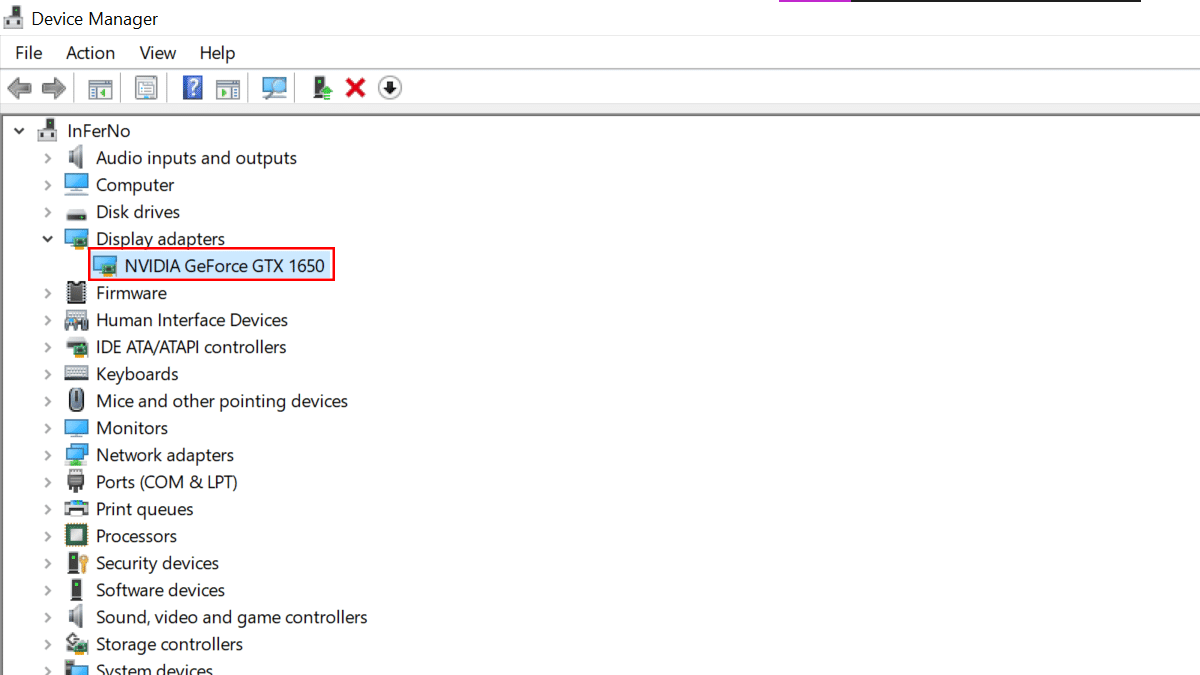The height and width of the screenshot is (675, 1200).
Task: Click the Disable device down-arrow icon
Action: [390, 88]
